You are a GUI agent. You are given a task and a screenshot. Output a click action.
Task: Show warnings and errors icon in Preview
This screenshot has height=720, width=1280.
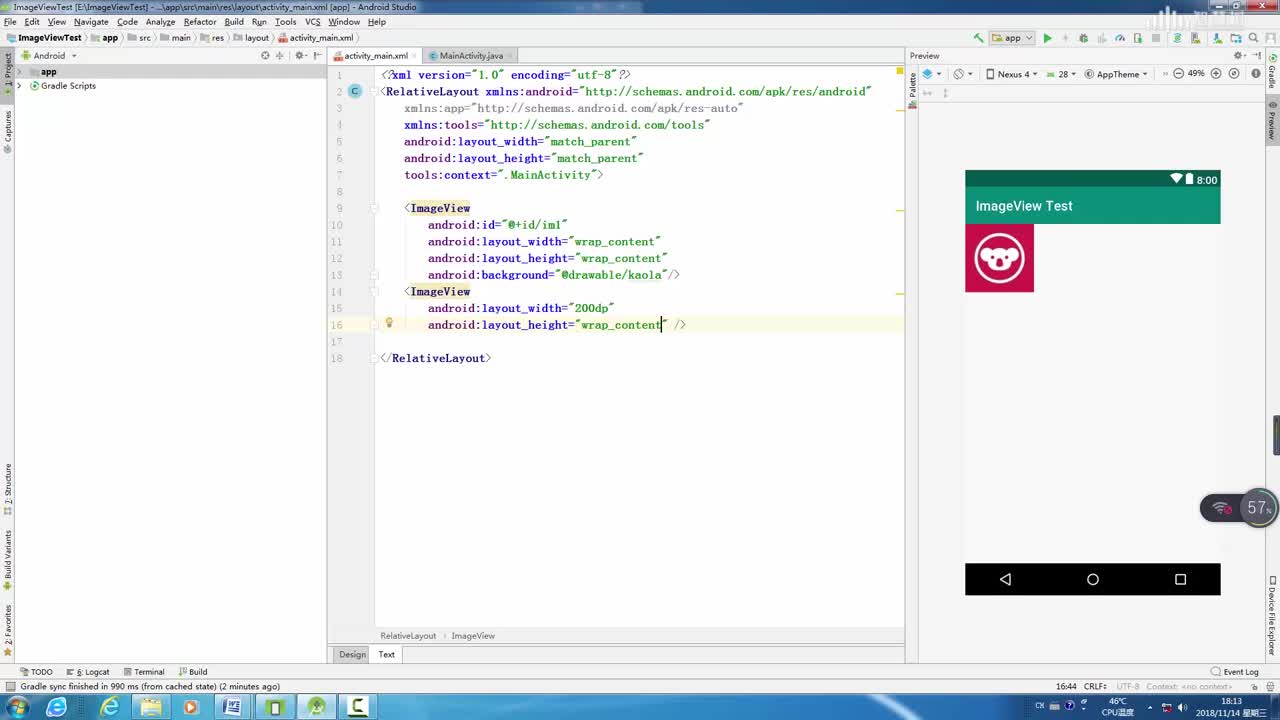pyautogui.click(x=1254, y=74)
